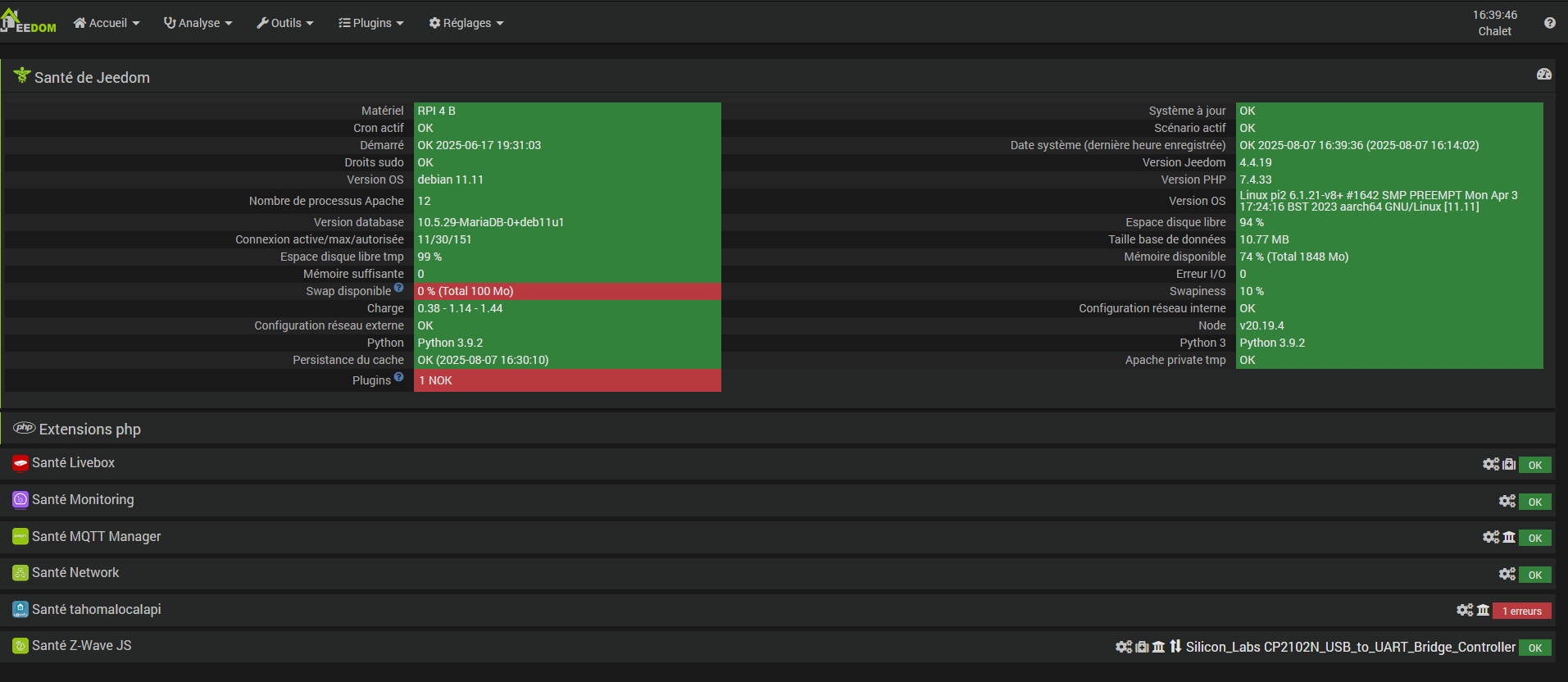
Task: Click the red 1 erreurs badge
Action: (x=1522, y=611)
